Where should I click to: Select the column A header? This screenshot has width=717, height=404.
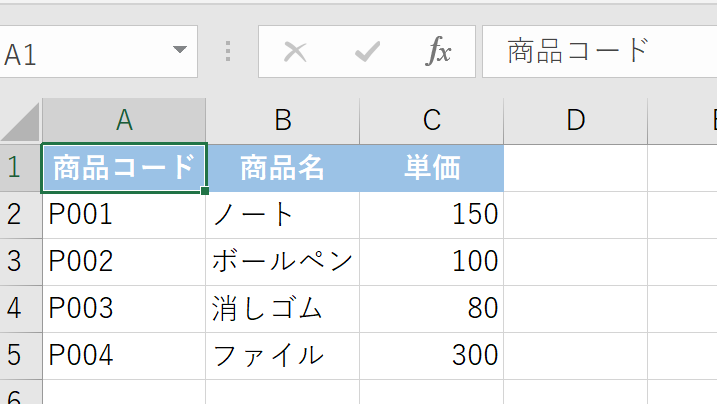pyautogui.click(x=124, y=121)
